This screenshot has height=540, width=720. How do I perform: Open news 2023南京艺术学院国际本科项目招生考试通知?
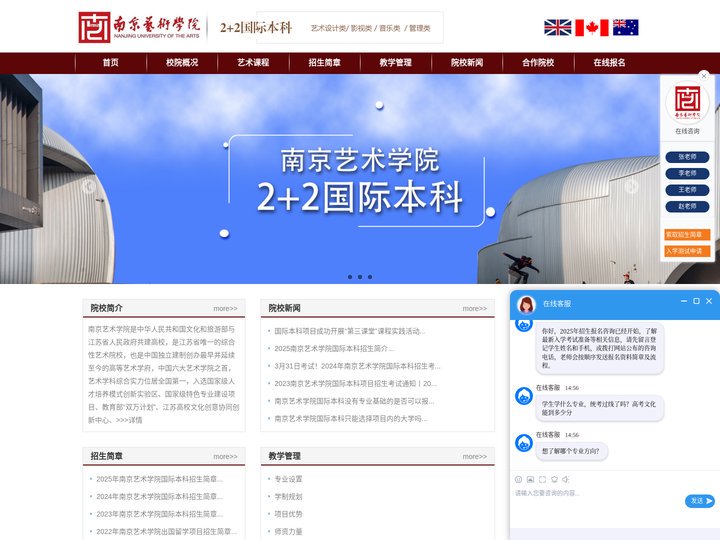[x=355, y=383]
